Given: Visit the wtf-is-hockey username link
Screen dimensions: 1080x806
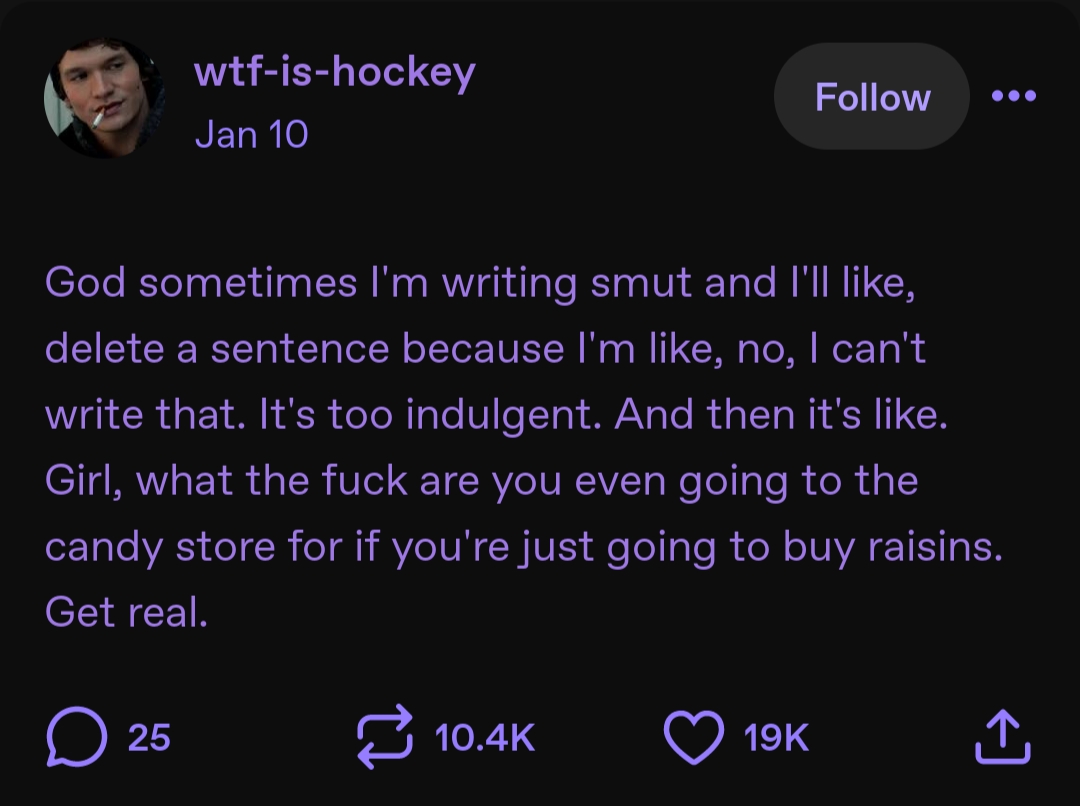Looking at the screenshot, I should (334, 72).
